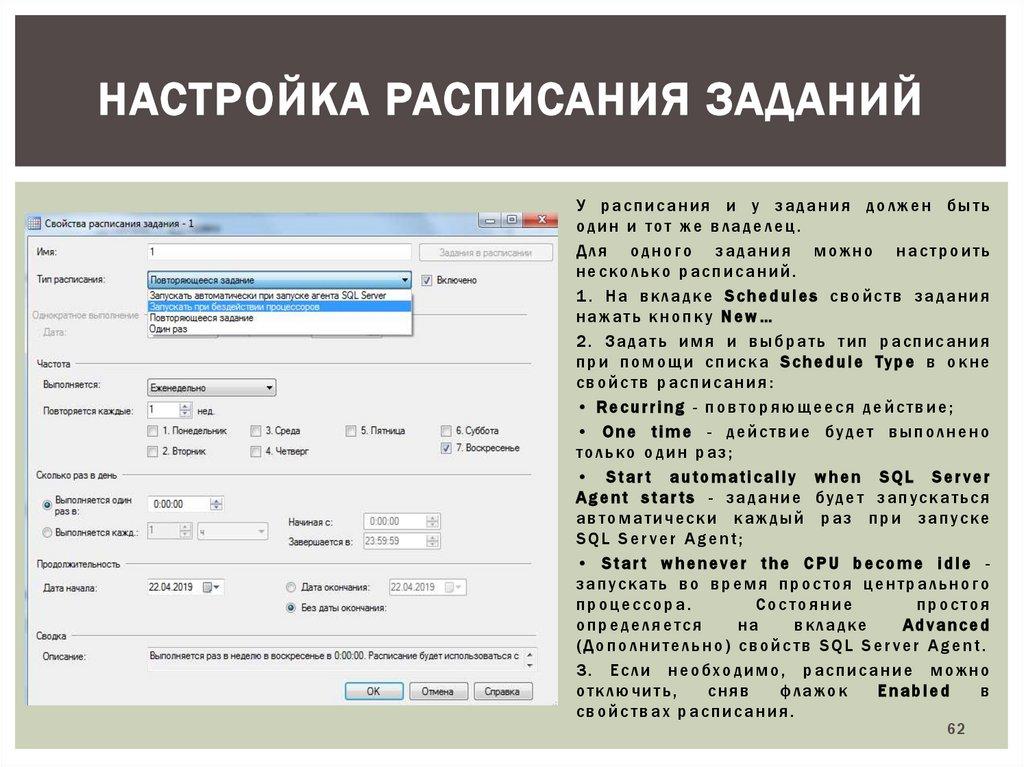The width and height of the screenshot is (1024, 767).
Task: Click the dialog title bar window icon
Action: pyautogui.click(x=34, y=224)
